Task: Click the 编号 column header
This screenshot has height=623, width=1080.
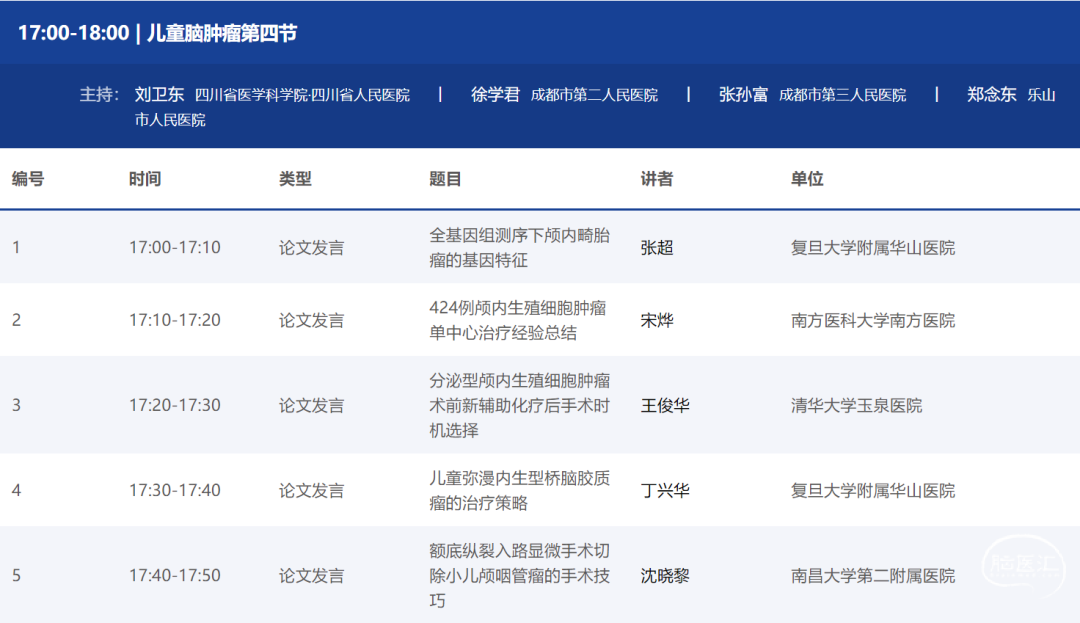Action: pos(28,179)
